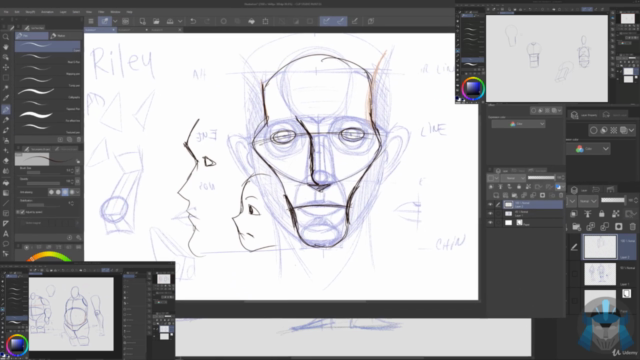Click the brush Opacity slider
640x360 pixels.
[43, 182]
